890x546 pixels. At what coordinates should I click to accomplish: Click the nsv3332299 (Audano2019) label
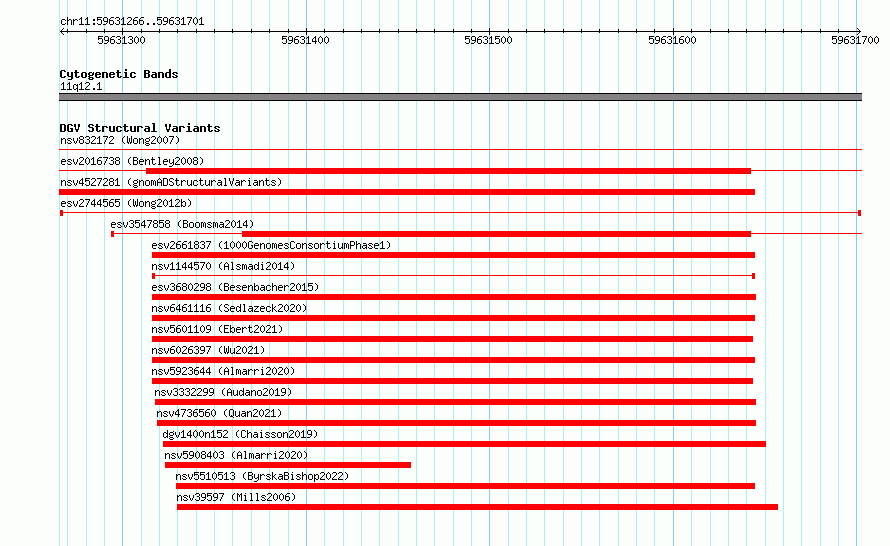pos(223,392)
